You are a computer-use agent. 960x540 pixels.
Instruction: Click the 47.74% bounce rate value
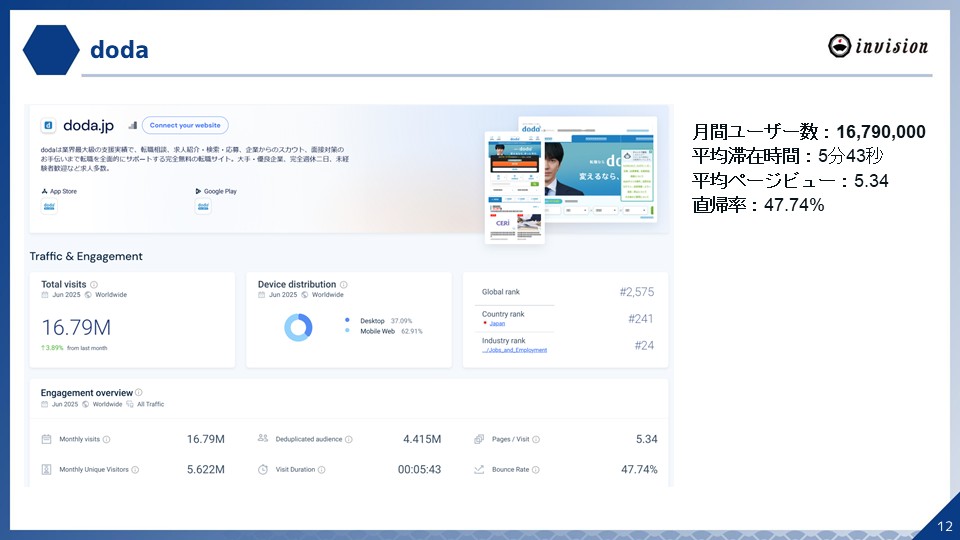click(x=639, y=470)
